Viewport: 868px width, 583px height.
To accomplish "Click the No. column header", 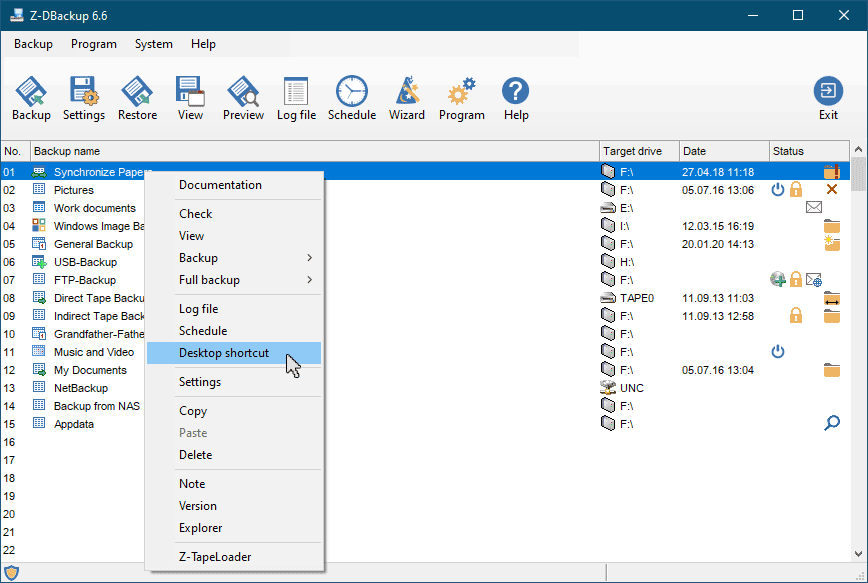I will coord(16,151).
